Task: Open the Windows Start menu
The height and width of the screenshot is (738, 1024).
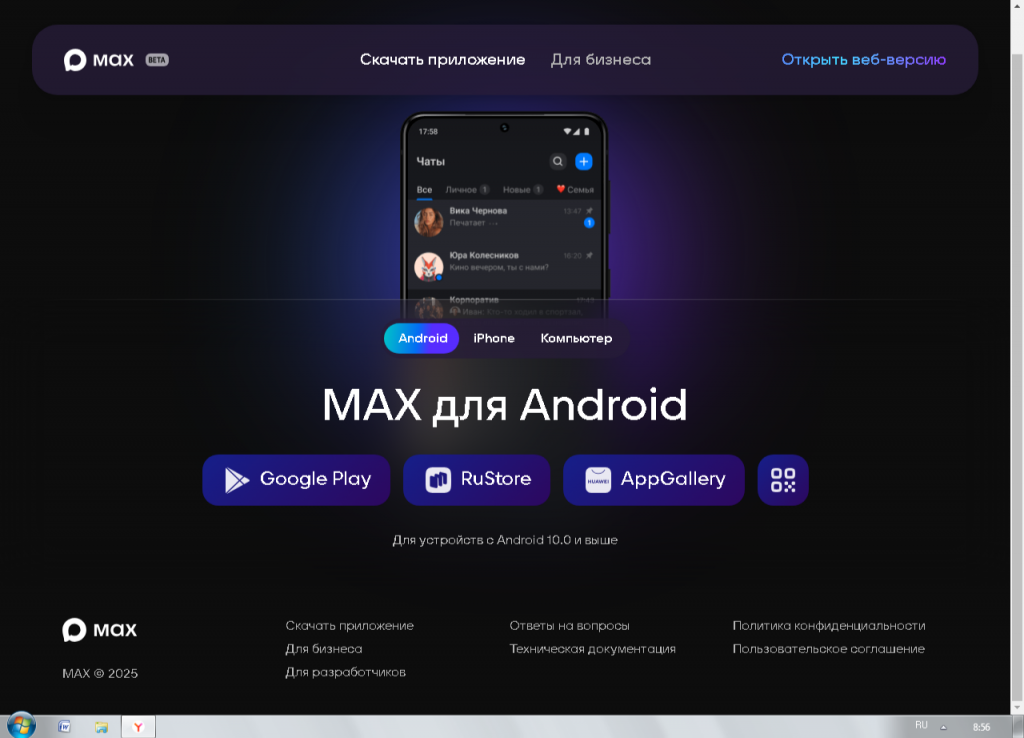Action: [20, 725]
